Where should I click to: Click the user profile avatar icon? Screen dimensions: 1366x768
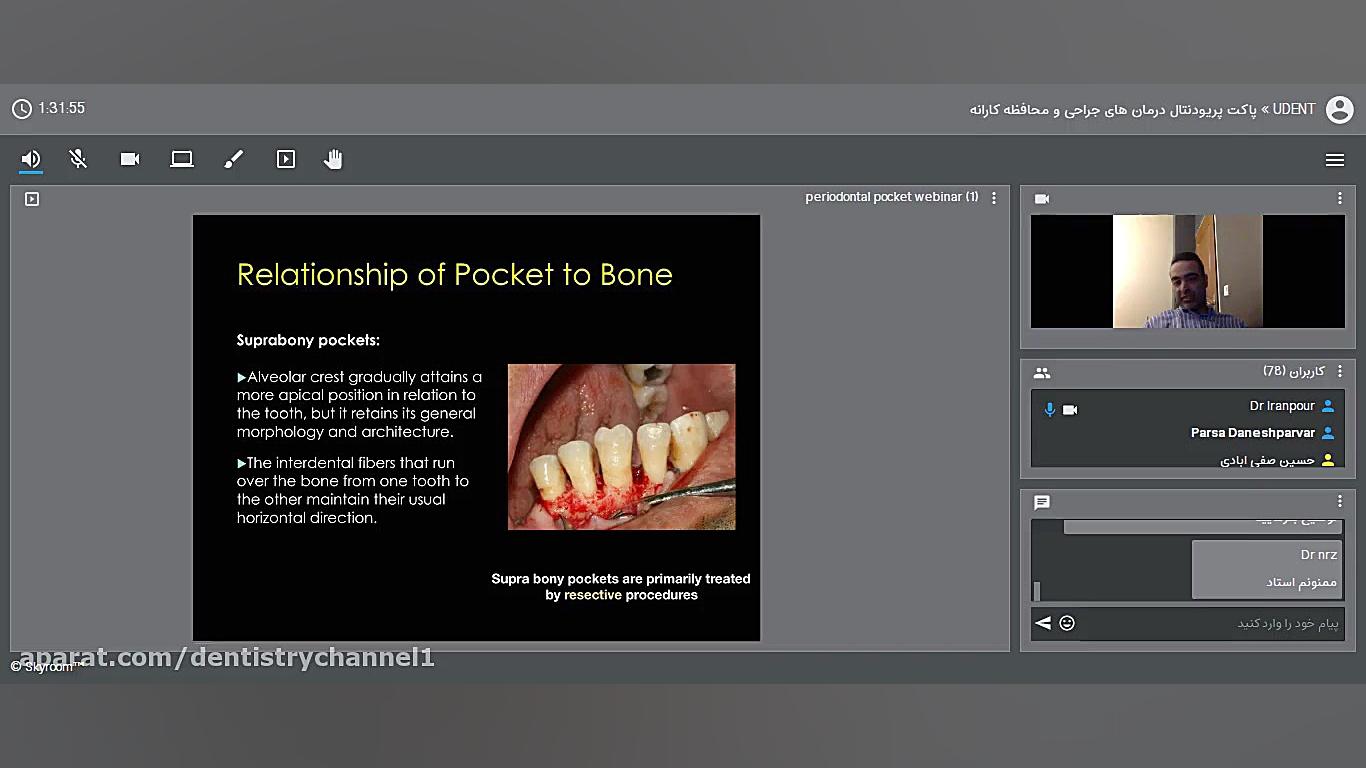(1339, 109)
